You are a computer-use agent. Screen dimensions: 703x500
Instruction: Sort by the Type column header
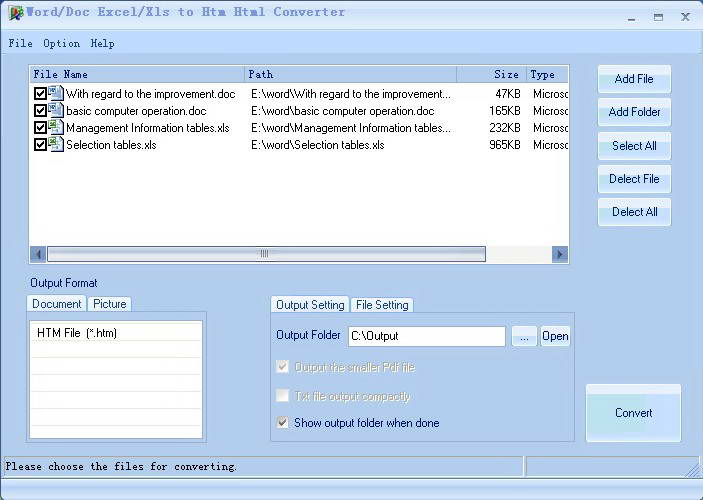[x=547, y=74]
